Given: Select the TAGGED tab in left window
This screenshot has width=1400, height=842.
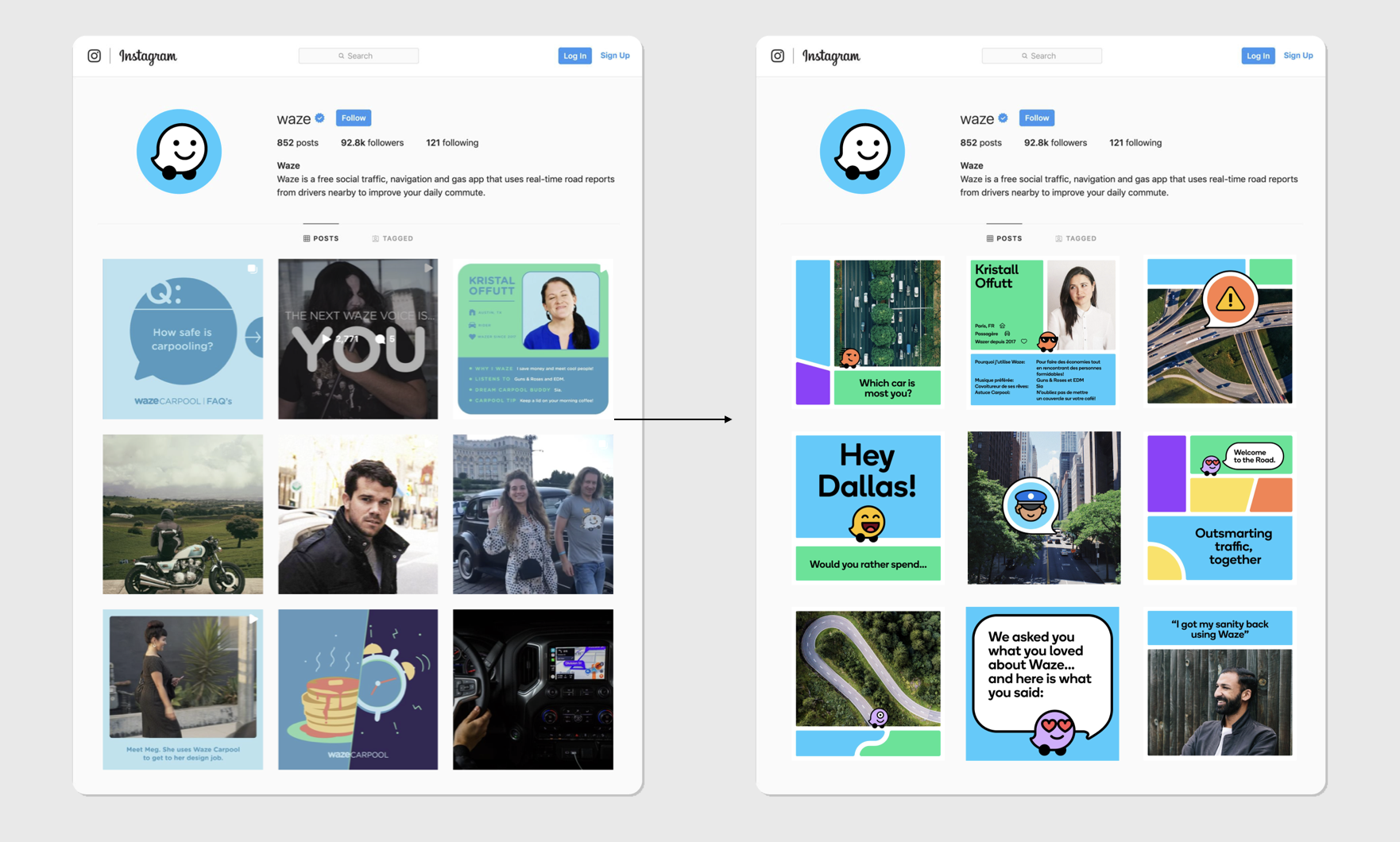Looking at the screenshot, I should 393,238.
